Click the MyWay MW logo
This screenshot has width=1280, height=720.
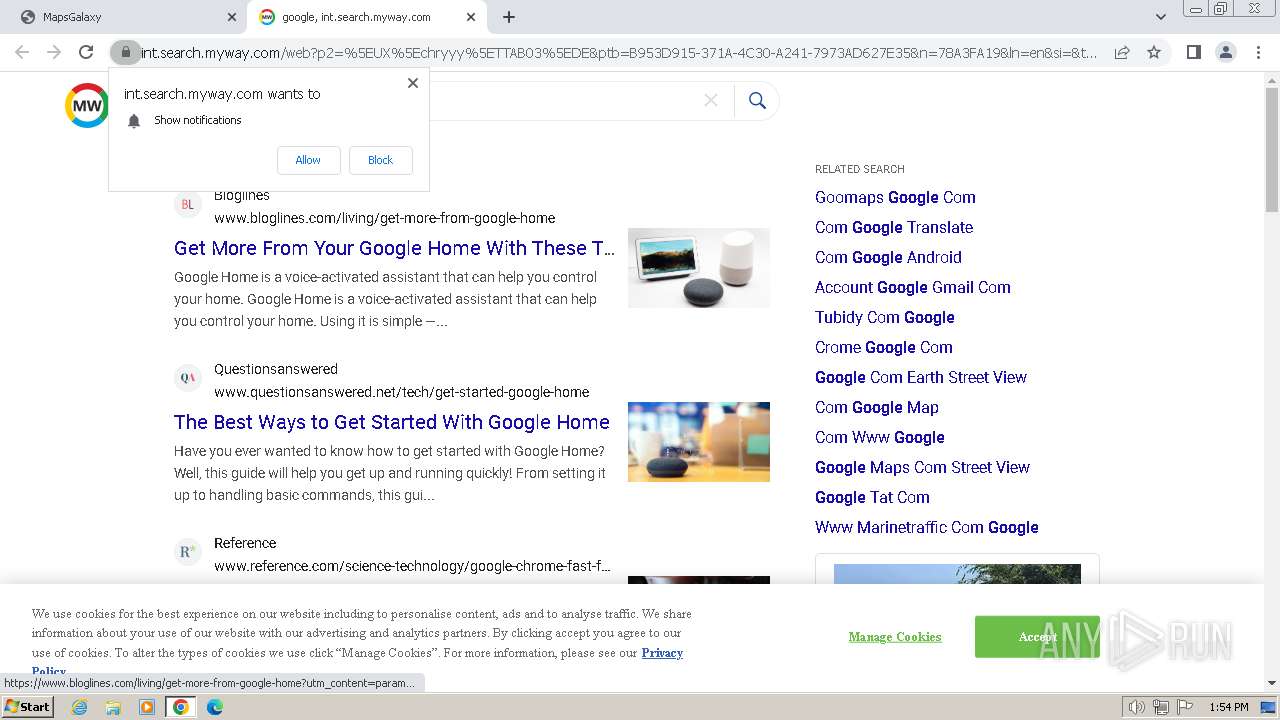[x=87, y=106]
